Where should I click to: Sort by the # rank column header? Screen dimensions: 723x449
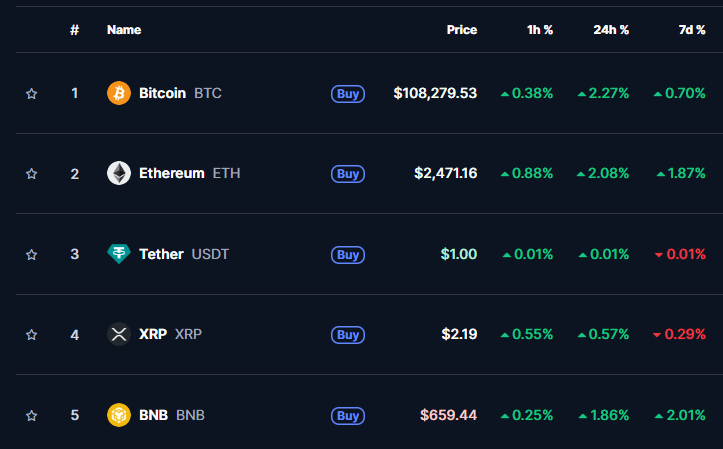tap(74, 30)
